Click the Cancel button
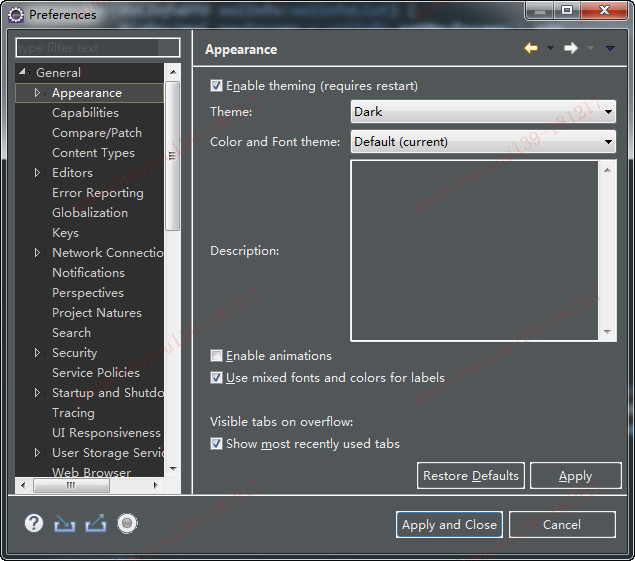Image resolution: width=635 pixels, height=561 pixels. coord(562,525)
